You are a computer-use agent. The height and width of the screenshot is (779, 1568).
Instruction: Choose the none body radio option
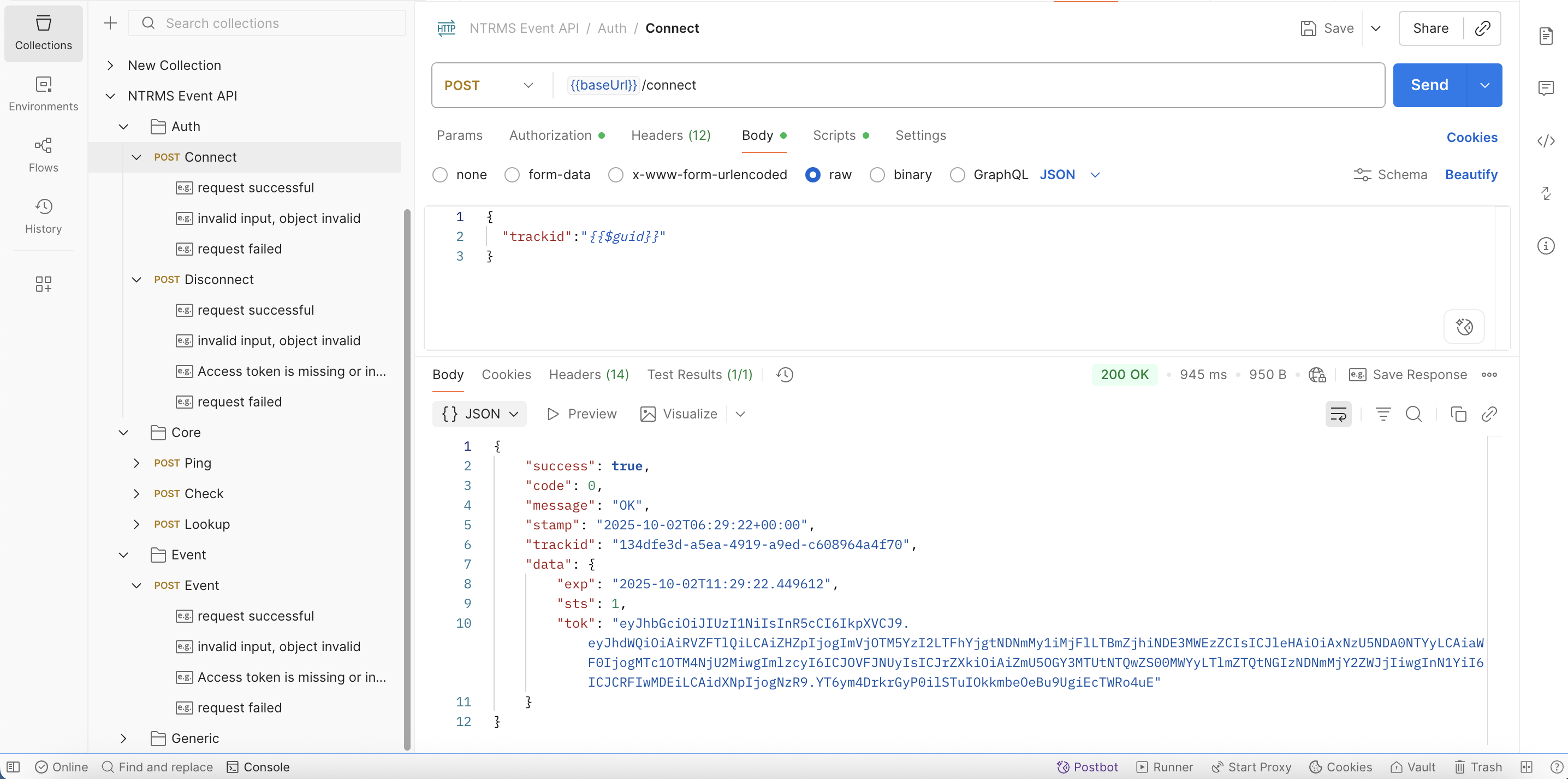coord(440,175)
